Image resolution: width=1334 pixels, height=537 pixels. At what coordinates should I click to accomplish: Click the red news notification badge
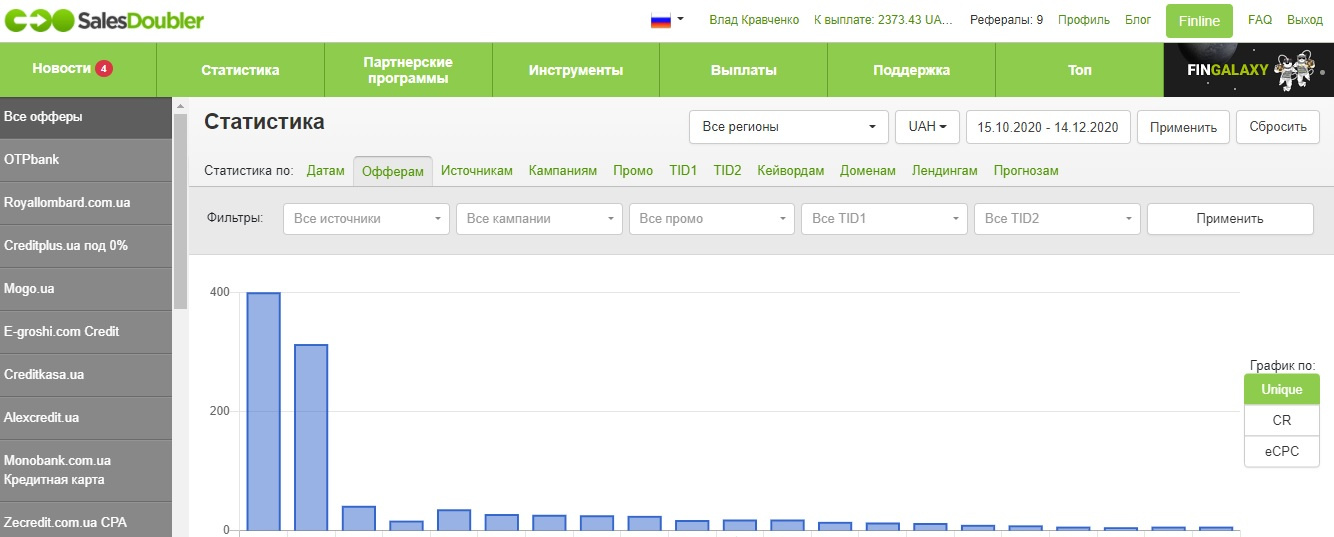(104, 69)
